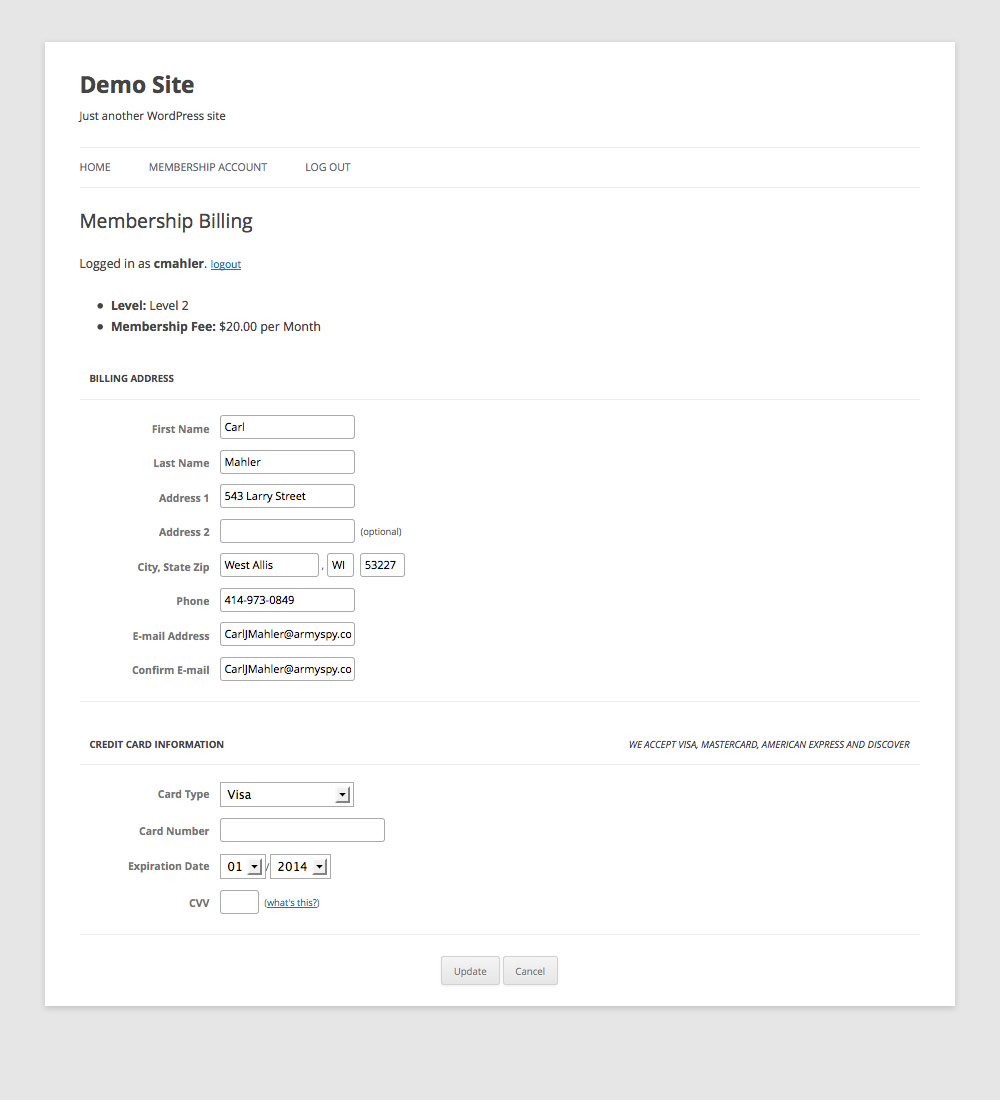
Task: Click the logout link next to cmahler
Action: pyautogui.click(x=225, y=263)
